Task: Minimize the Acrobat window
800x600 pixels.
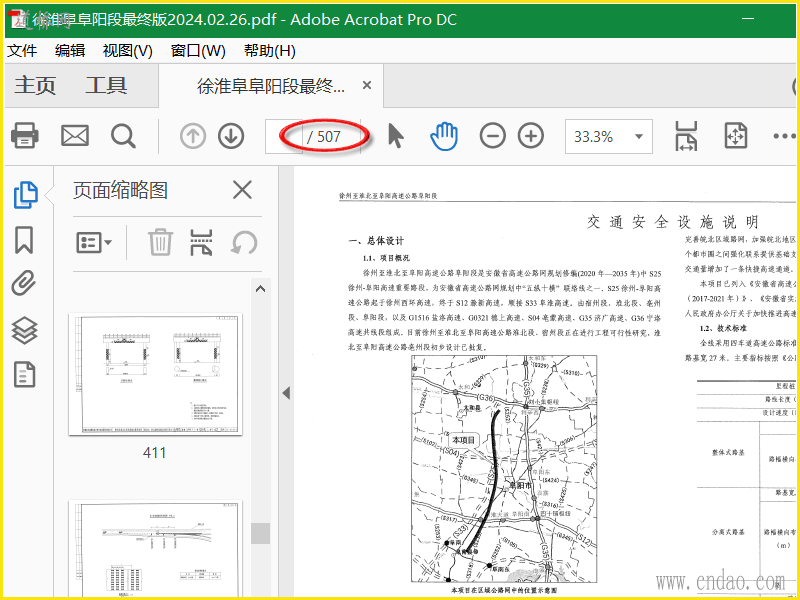Action: click(748, 19)
